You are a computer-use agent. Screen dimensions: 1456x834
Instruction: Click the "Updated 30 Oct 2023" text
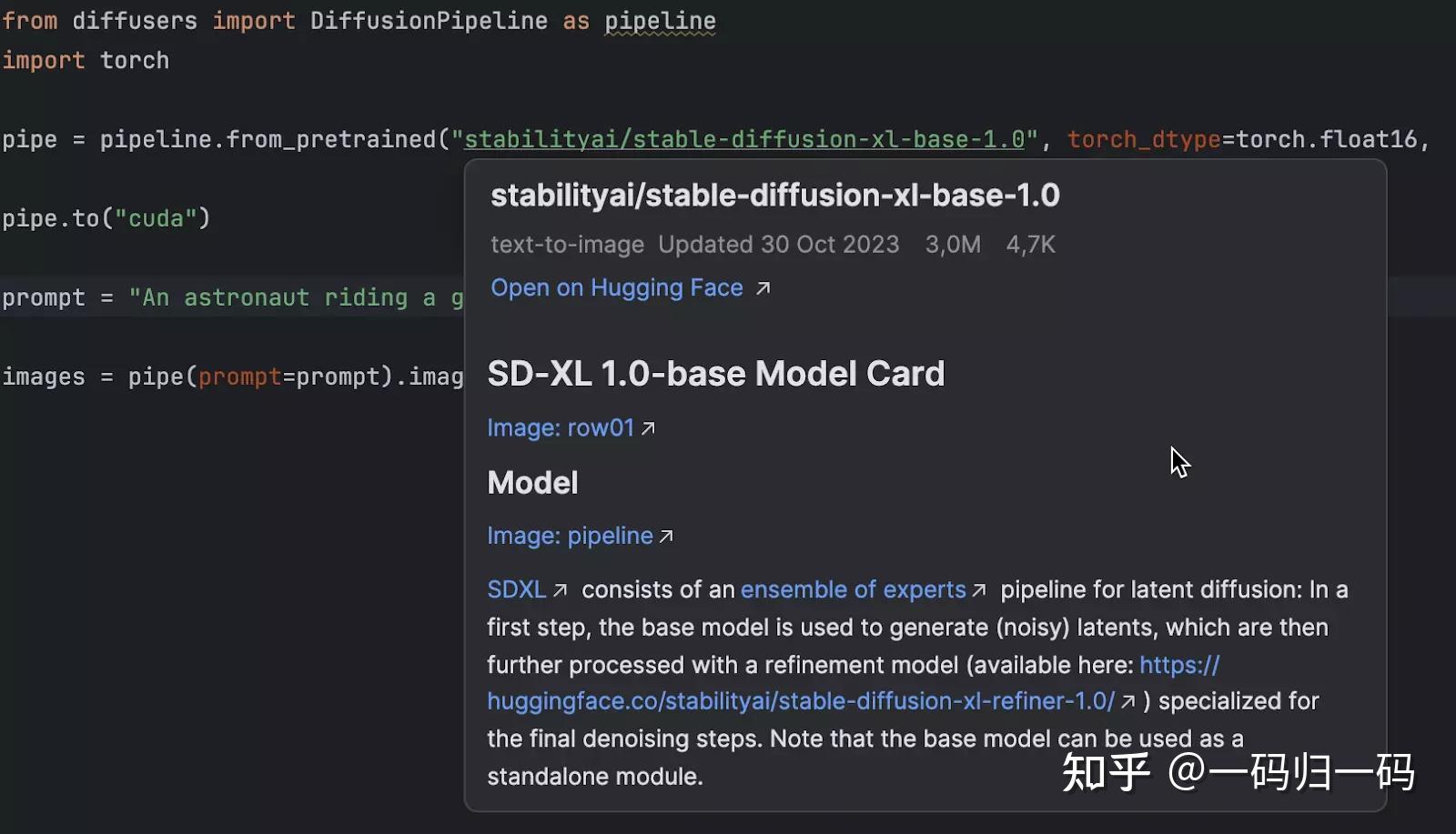(778, 244)
